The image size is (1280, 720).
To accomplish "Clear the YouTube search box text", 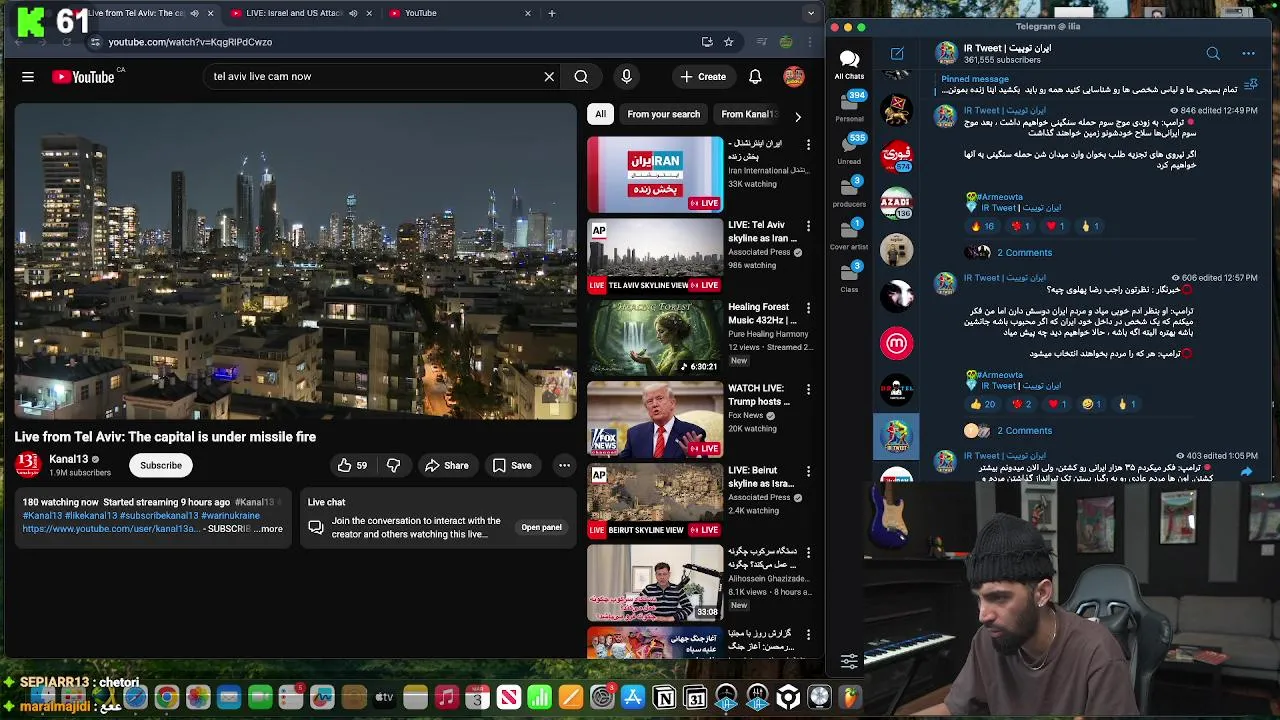I will point(549,76).
